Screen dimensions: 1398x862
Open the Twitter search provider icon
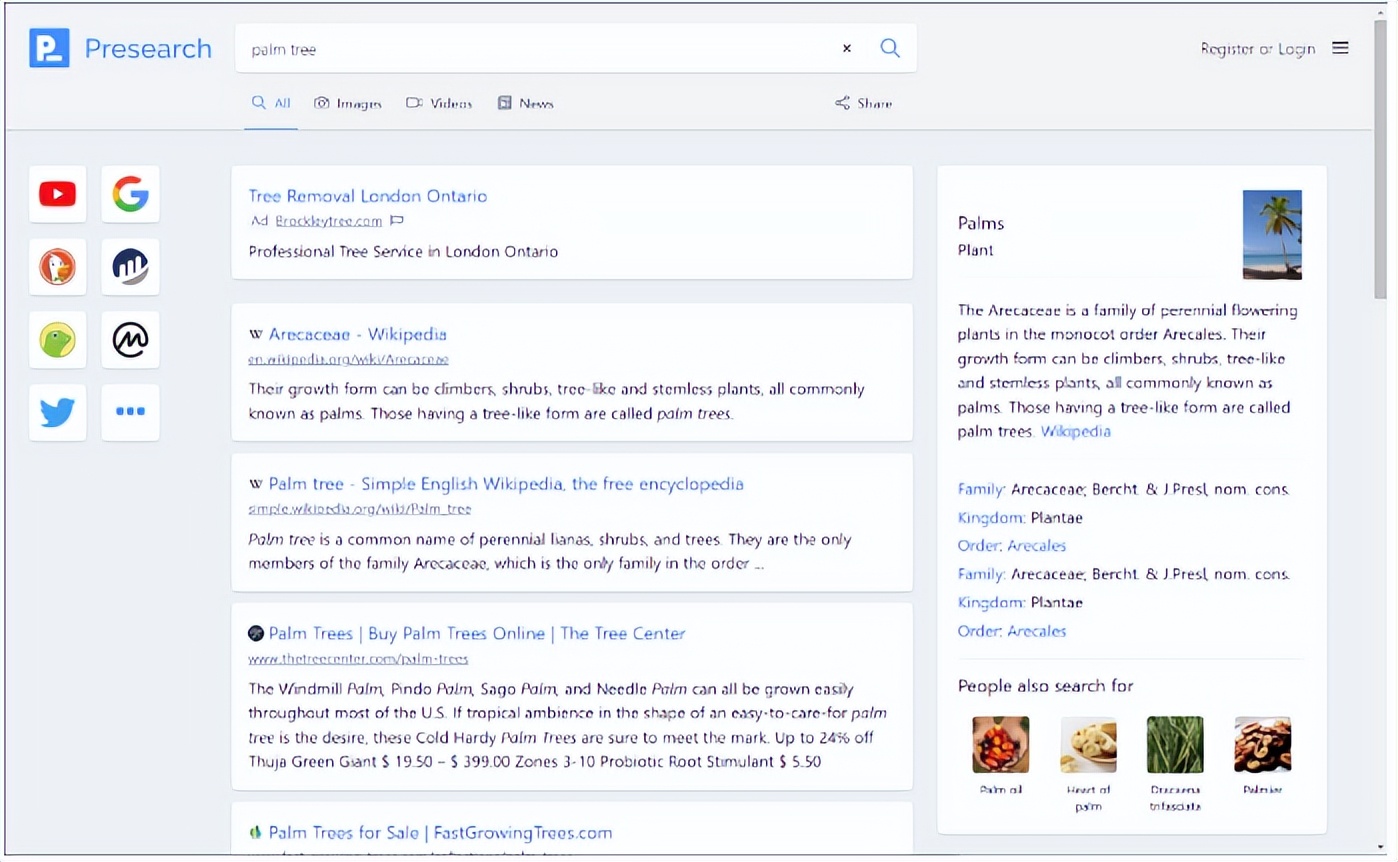tap(58, 412)
